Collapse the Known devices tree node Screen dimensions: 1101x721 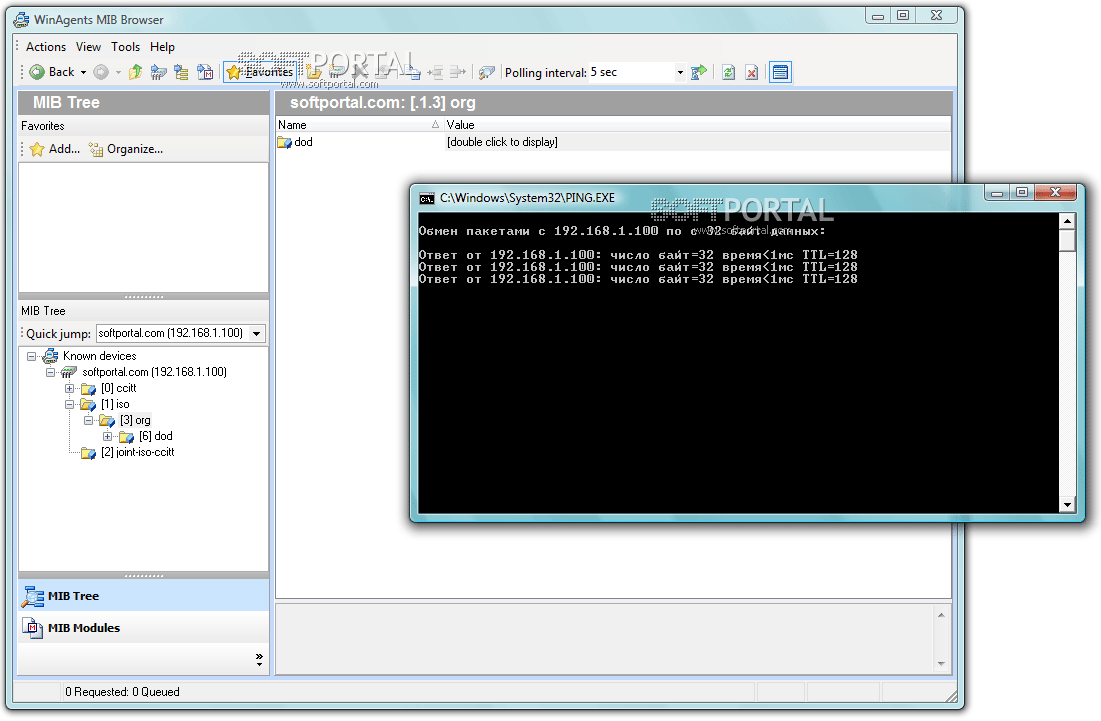pyautogui.click(x=32, y=356)
